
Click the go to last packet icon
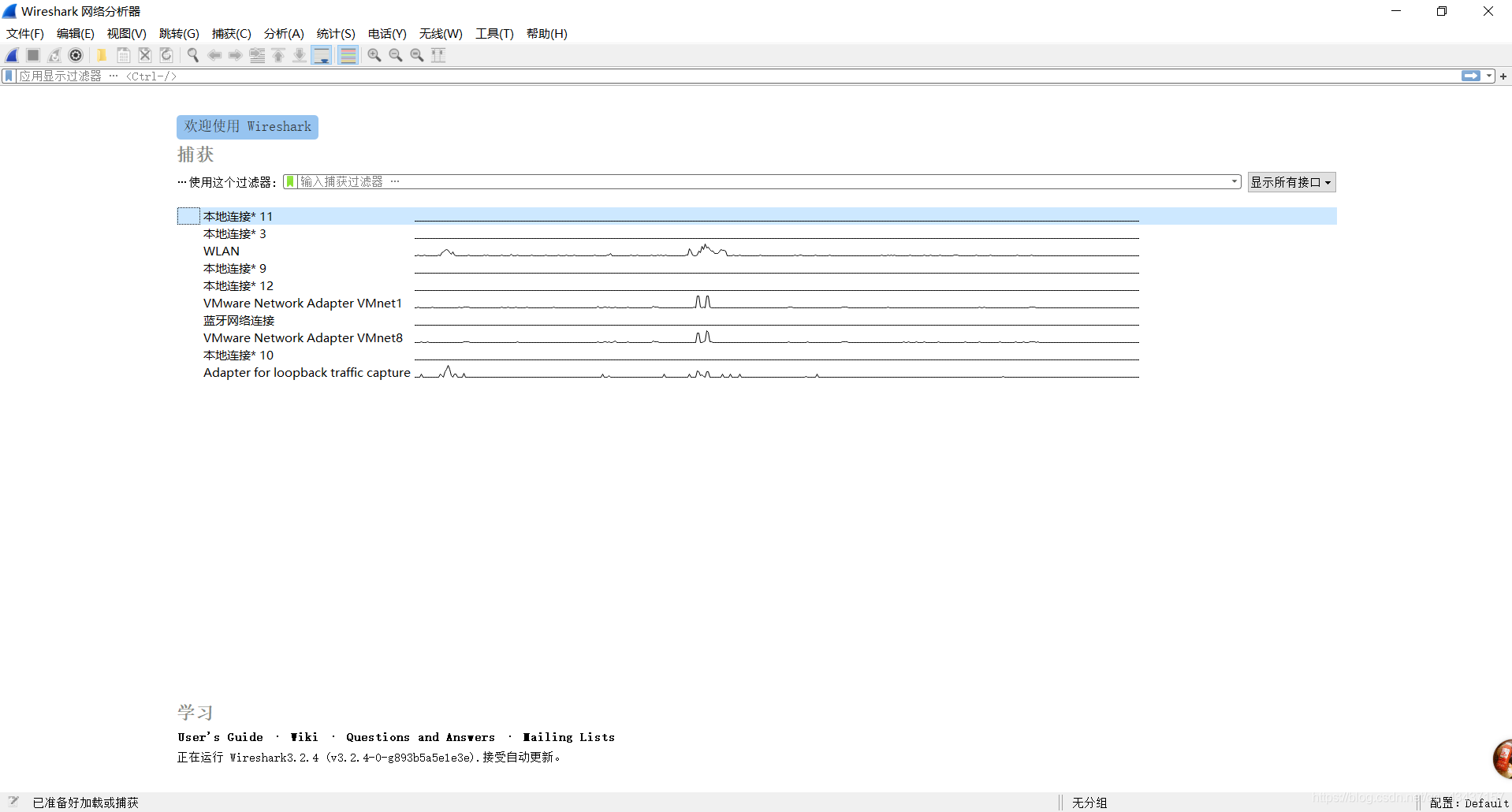coord(300,55)
